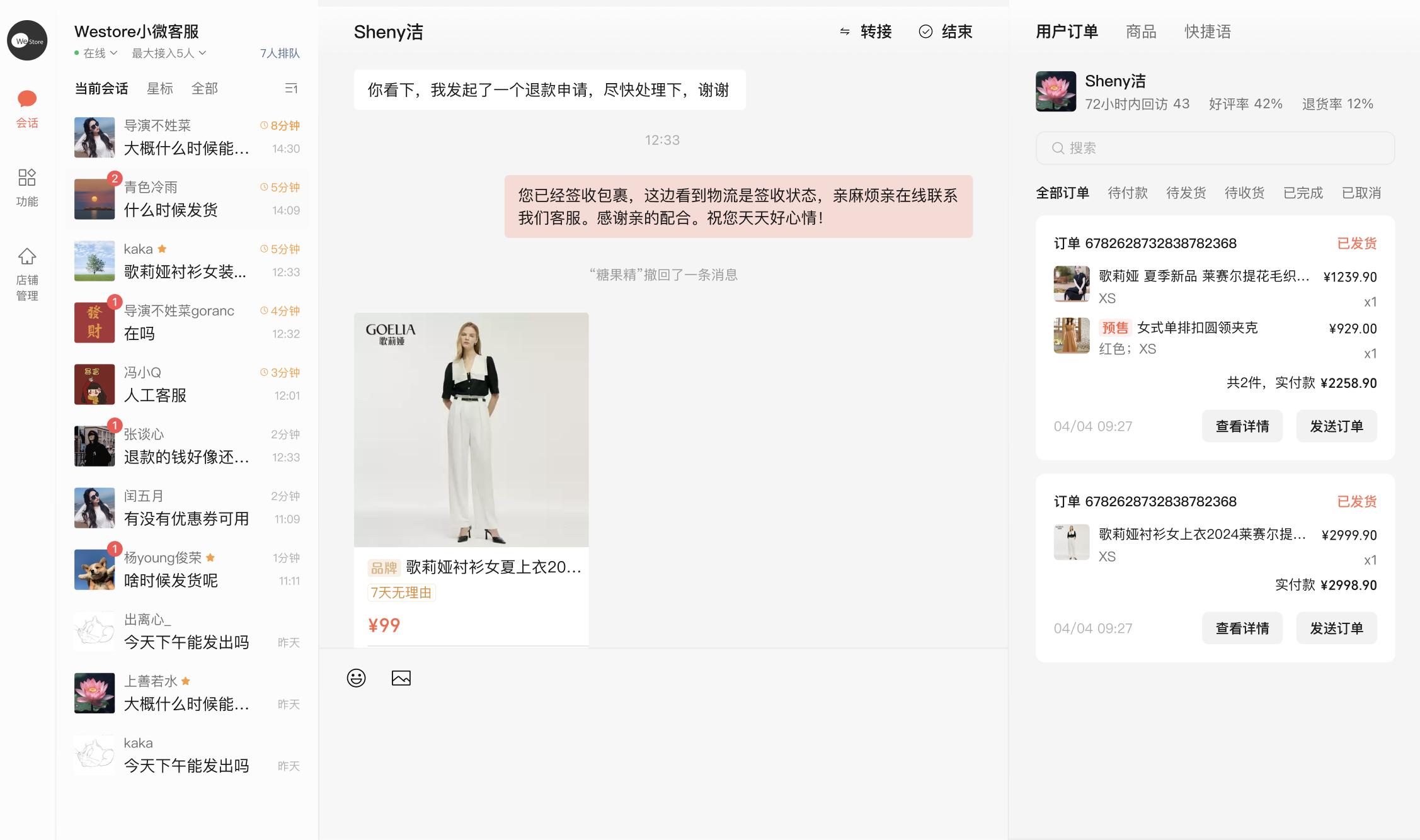The width and height of the screenshot is (1420, 840).
Task: Open conversation with 上善若水
Action: [x=187, y=693]
